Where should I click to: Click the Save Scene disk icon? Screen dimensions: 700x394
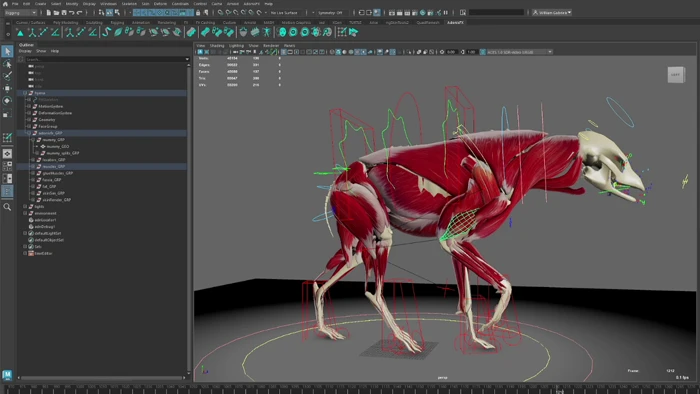click(64, 12)
